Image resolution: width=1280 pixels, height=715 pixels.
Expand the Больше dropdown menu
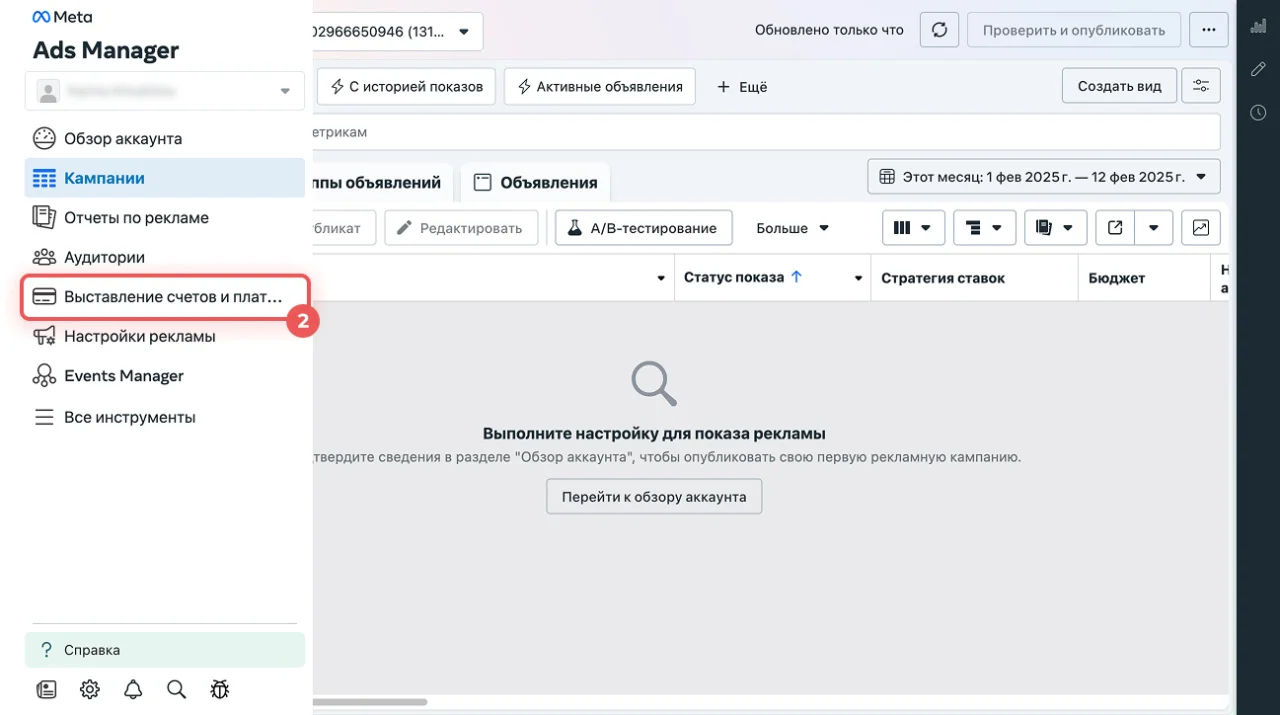pyautogui.click(x=792, y=228)
